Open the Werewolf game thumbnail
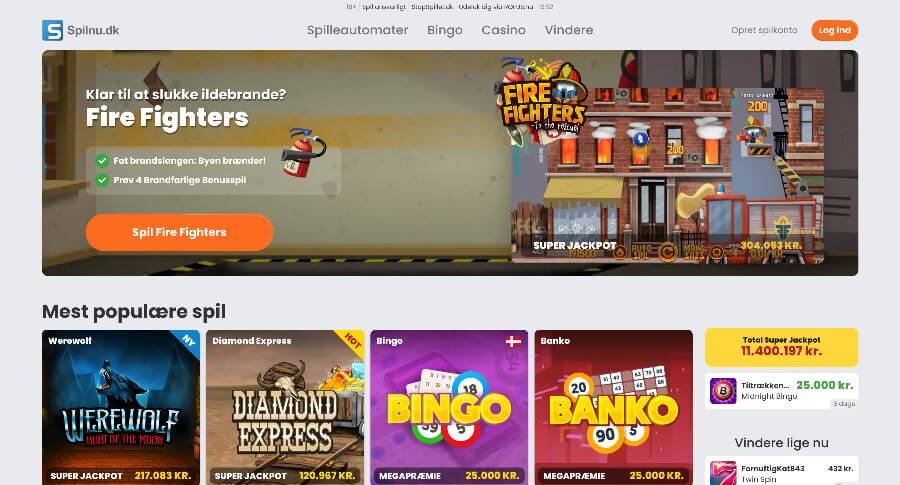Screen dimensions: 900x485 [x=121, y=408]
